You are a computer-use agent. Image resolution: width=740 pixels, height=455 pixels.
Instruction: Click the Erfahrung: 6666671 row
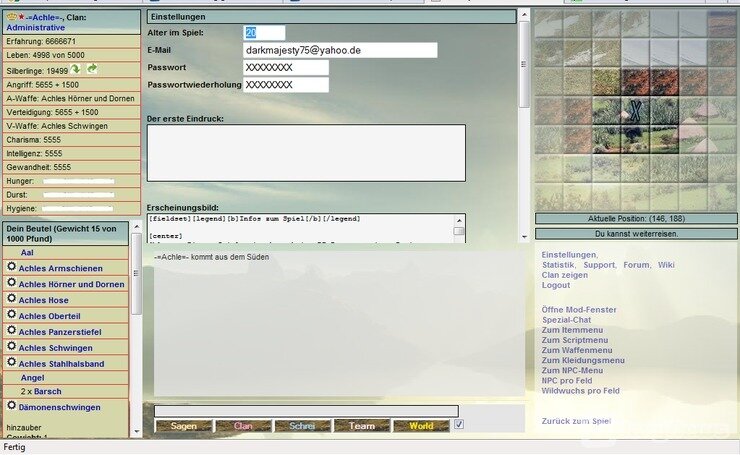coord(72,42)
